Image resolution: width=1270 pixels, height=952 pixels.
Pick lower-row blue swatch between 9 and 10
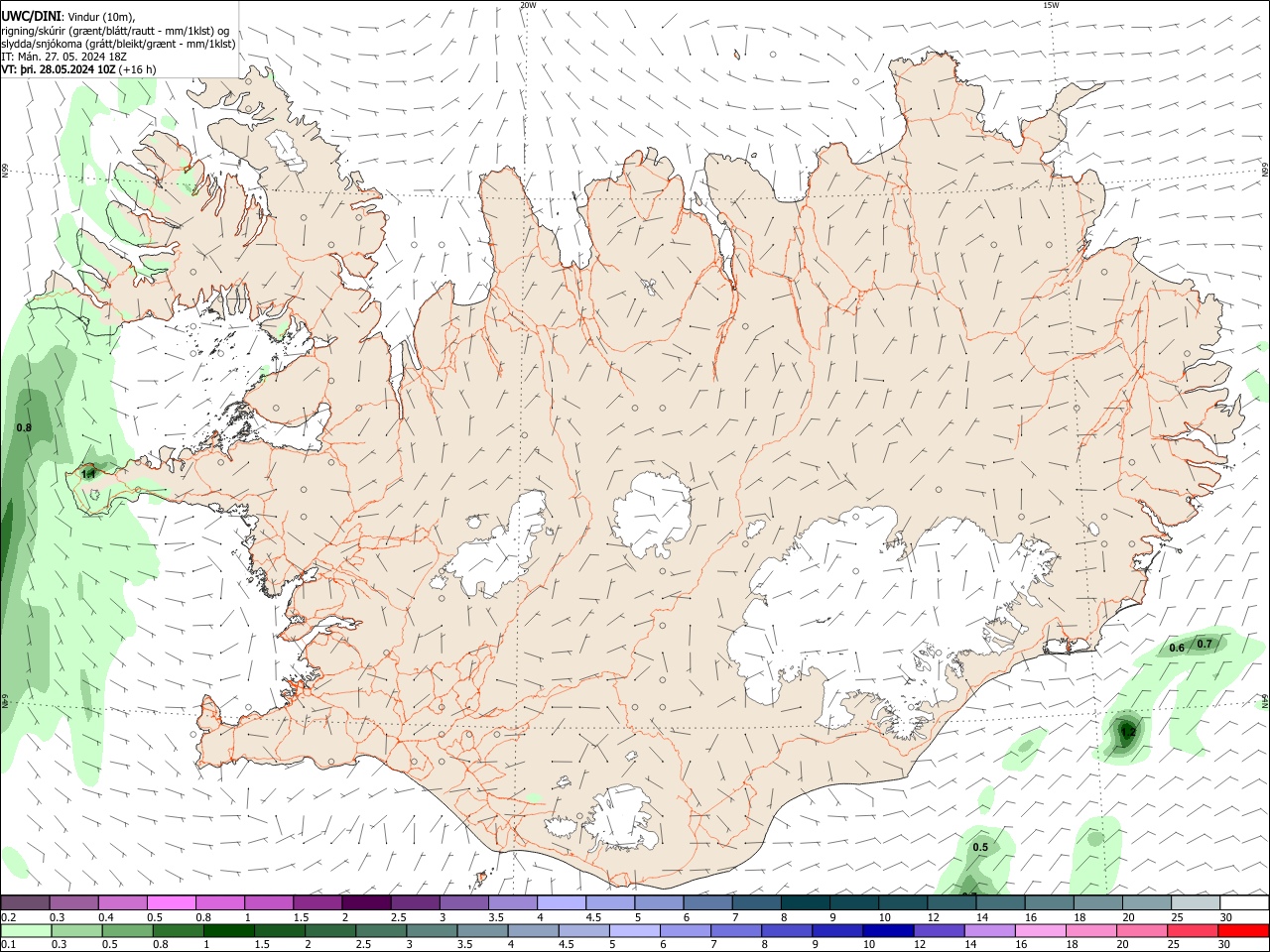point(837,930)
